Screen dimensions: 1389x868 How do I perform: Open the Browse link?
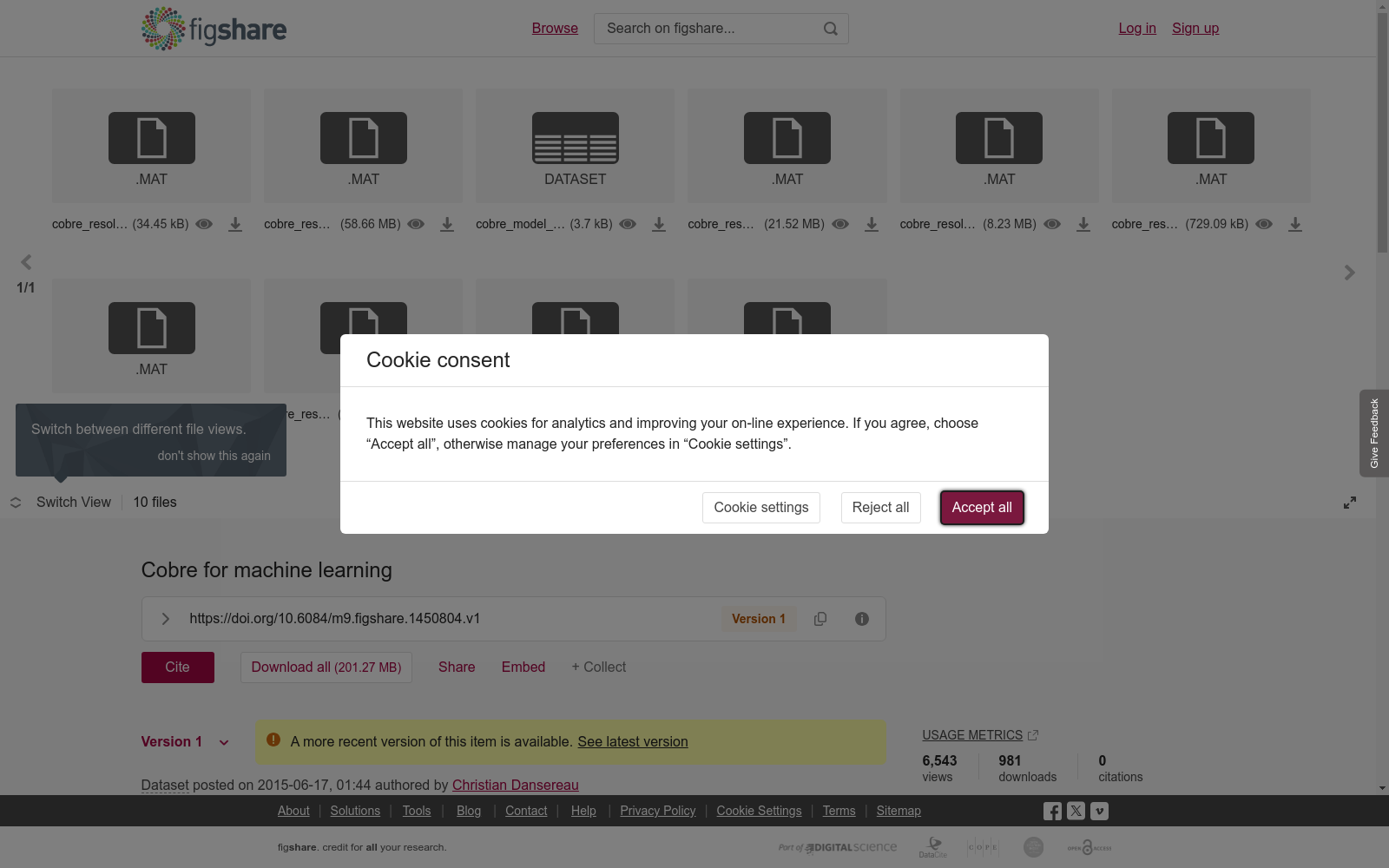[555, 29]
